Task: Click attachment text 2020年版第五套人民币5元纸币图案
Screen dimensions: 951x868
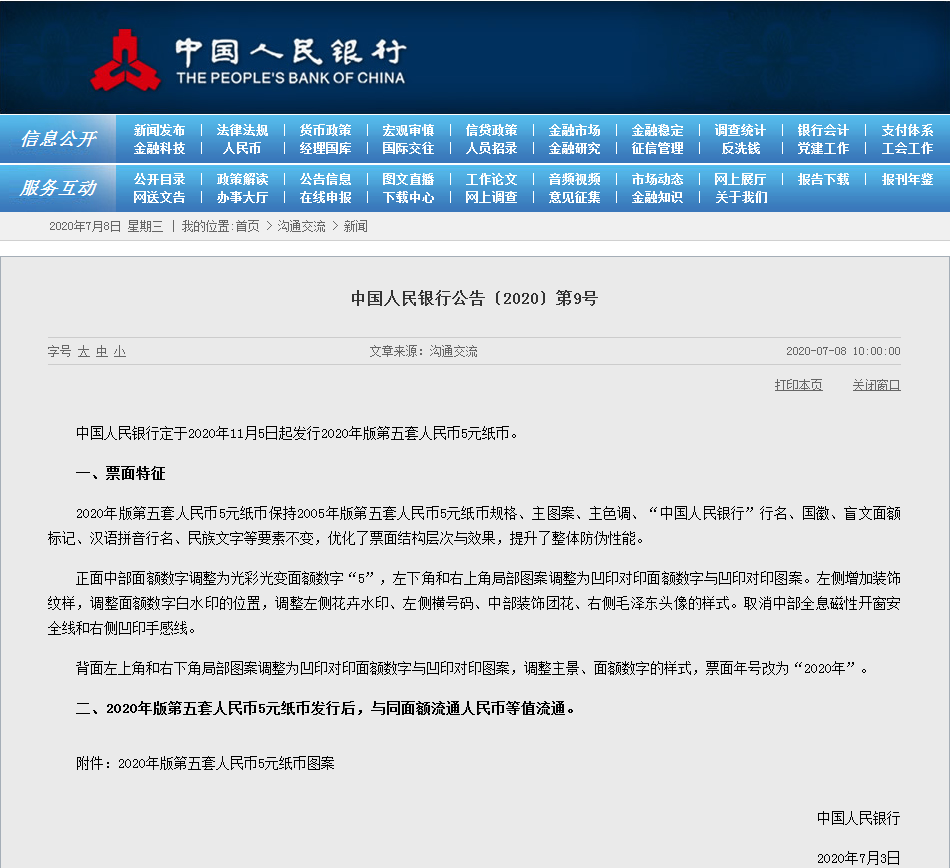Action: pyautogui.click(x=226, y=763)
